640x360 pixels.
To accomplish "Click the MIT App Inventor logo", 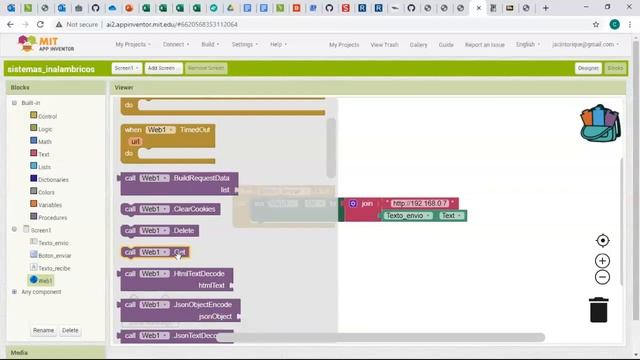I will (x=46, y=44).
